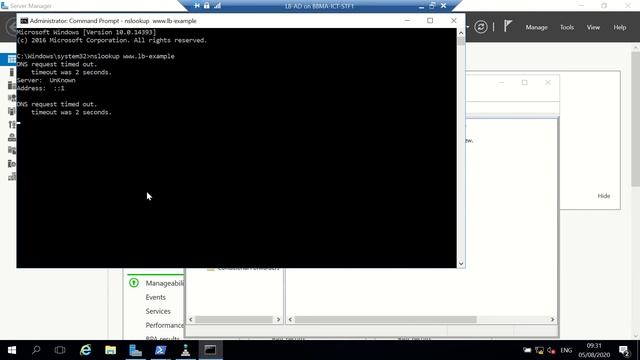Switch to Command Prompt on taskbar

pos(211,350)
